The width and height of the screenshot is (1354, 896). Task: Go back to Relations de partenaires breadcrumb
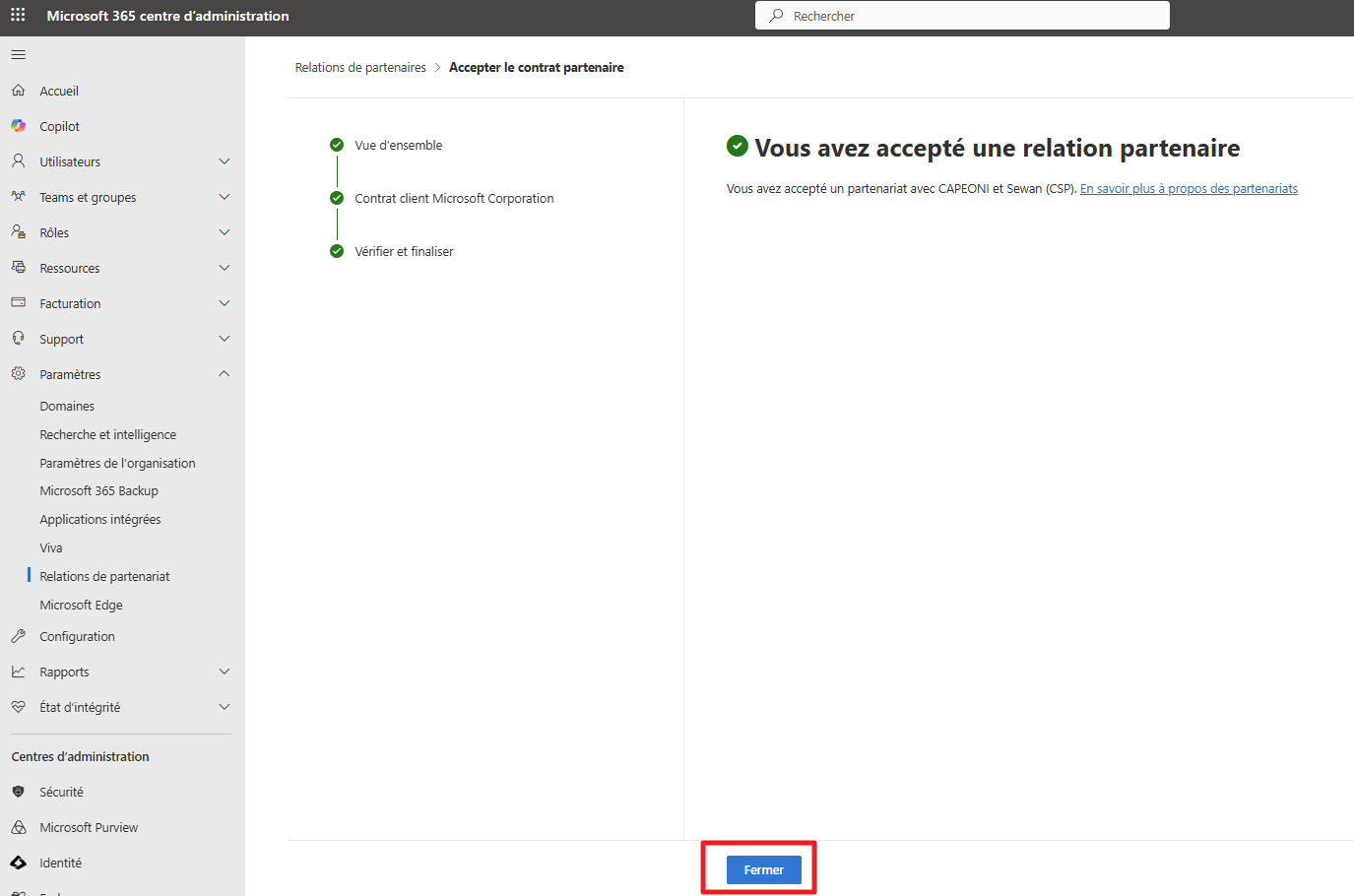pos(360,67)
